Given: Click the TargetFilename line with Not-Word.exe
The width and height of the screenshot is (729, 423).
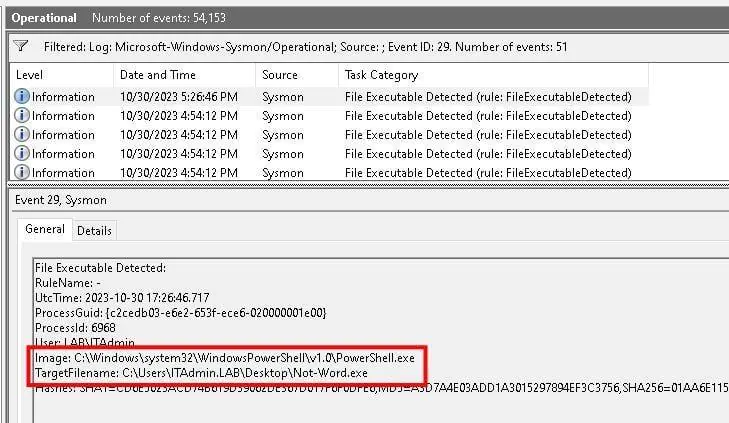Looking at the screenshot, I should pos(201,373).
